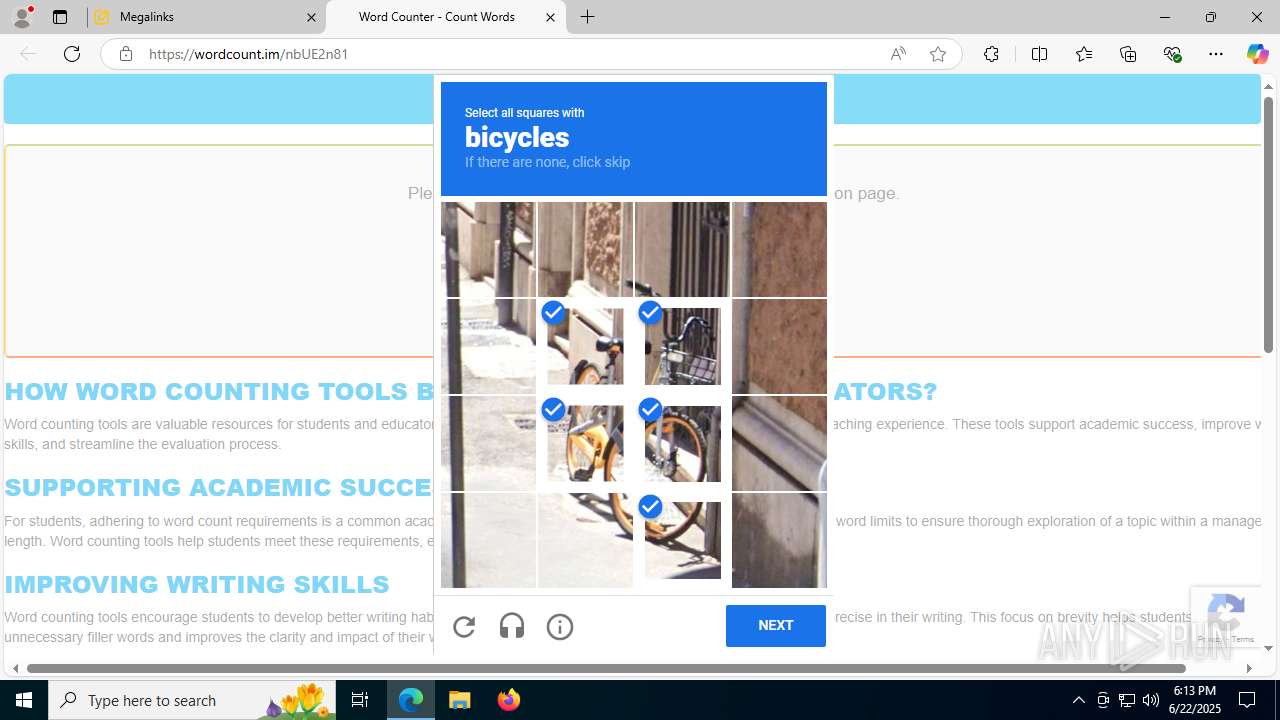The image size is (1280, 720).
Task: Click the vertical page scrollbar
Action: [x=1268, y=226]
